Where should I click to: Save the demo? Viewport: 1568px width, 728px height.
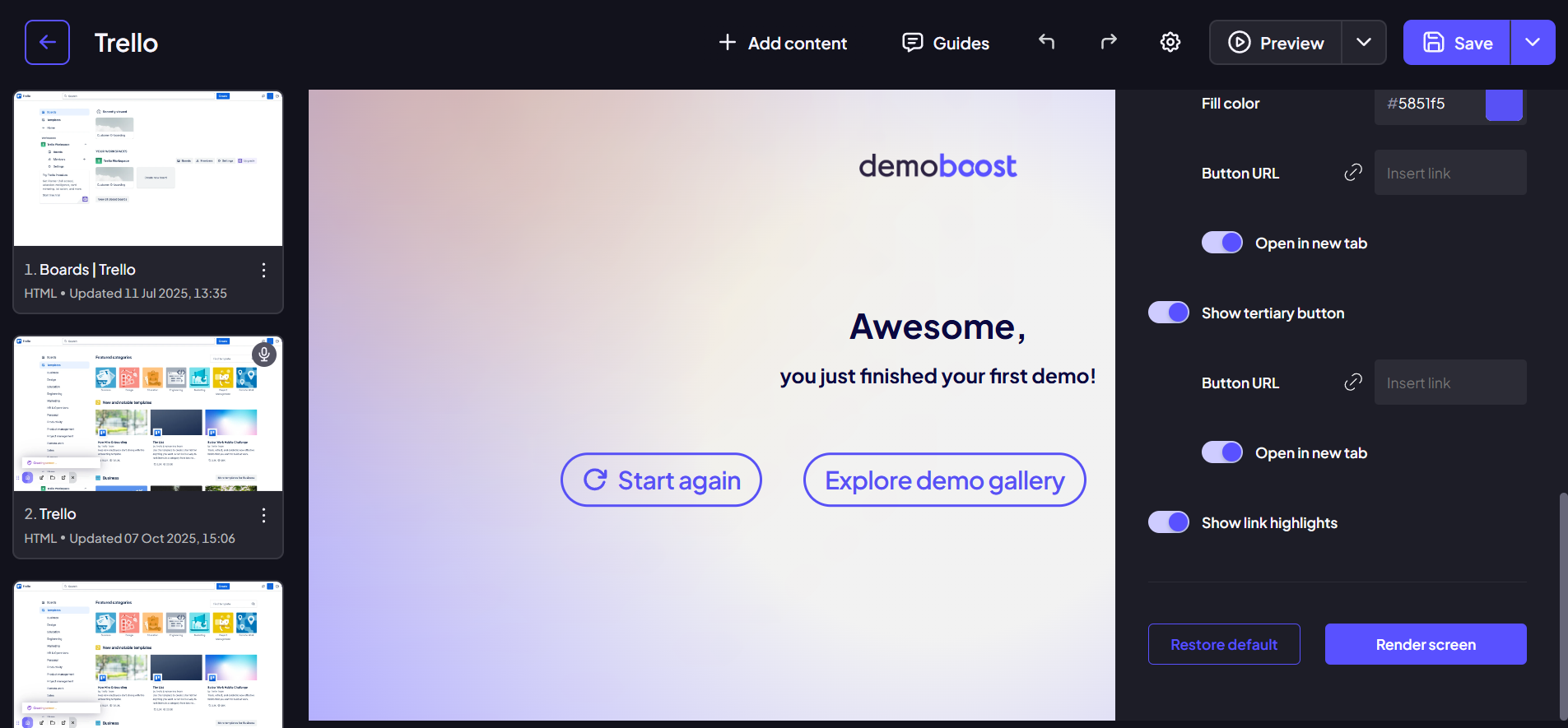(x=1457, y=43)
